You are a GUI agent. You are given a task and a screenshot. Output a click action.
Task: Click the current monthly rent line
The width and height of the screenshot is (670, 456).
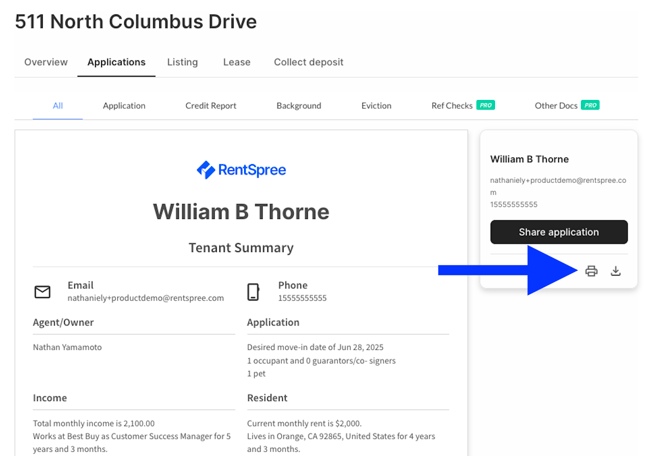click(304, 424)
